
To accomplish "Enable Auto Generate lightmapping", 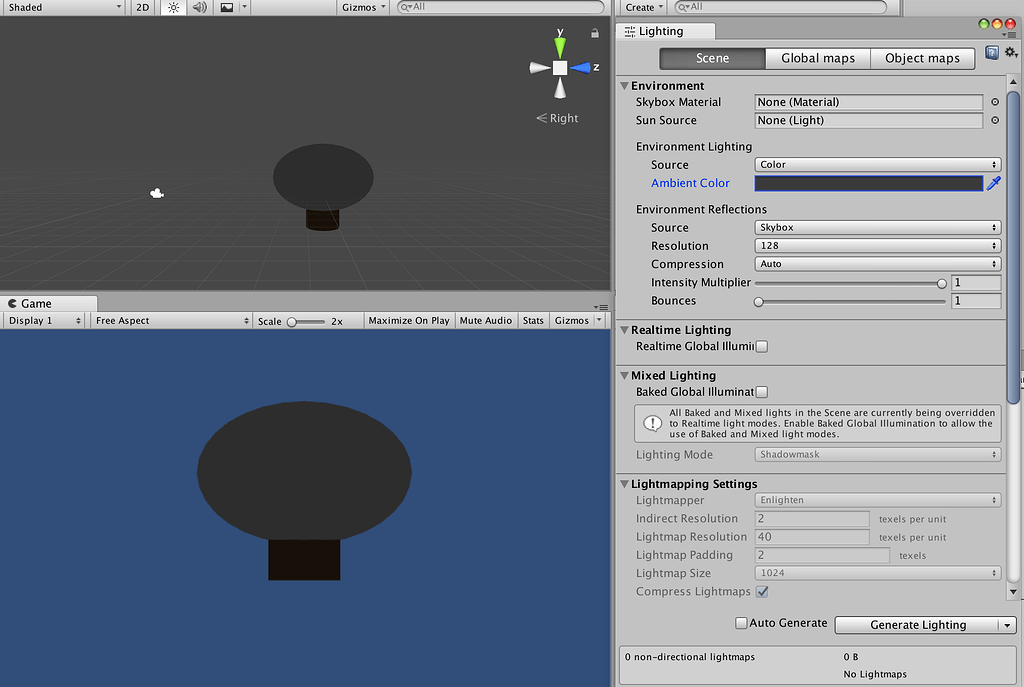I will (x=741, y=623).
